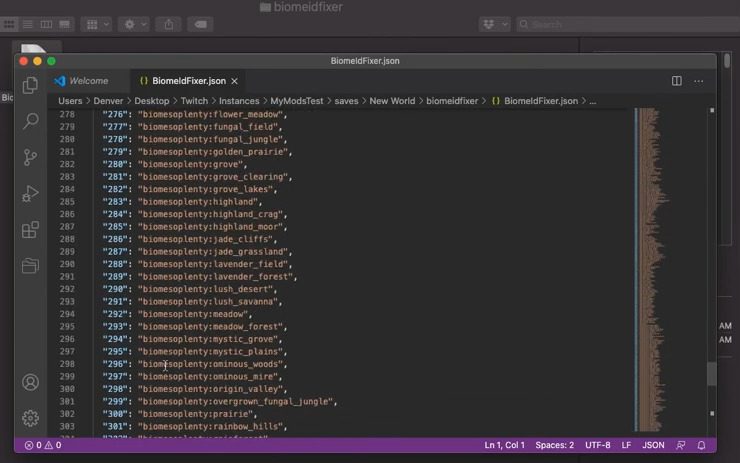The image size is (740, 463).
Task: Select icon view in Finder toolbar
Action: [x=9, y=24]
